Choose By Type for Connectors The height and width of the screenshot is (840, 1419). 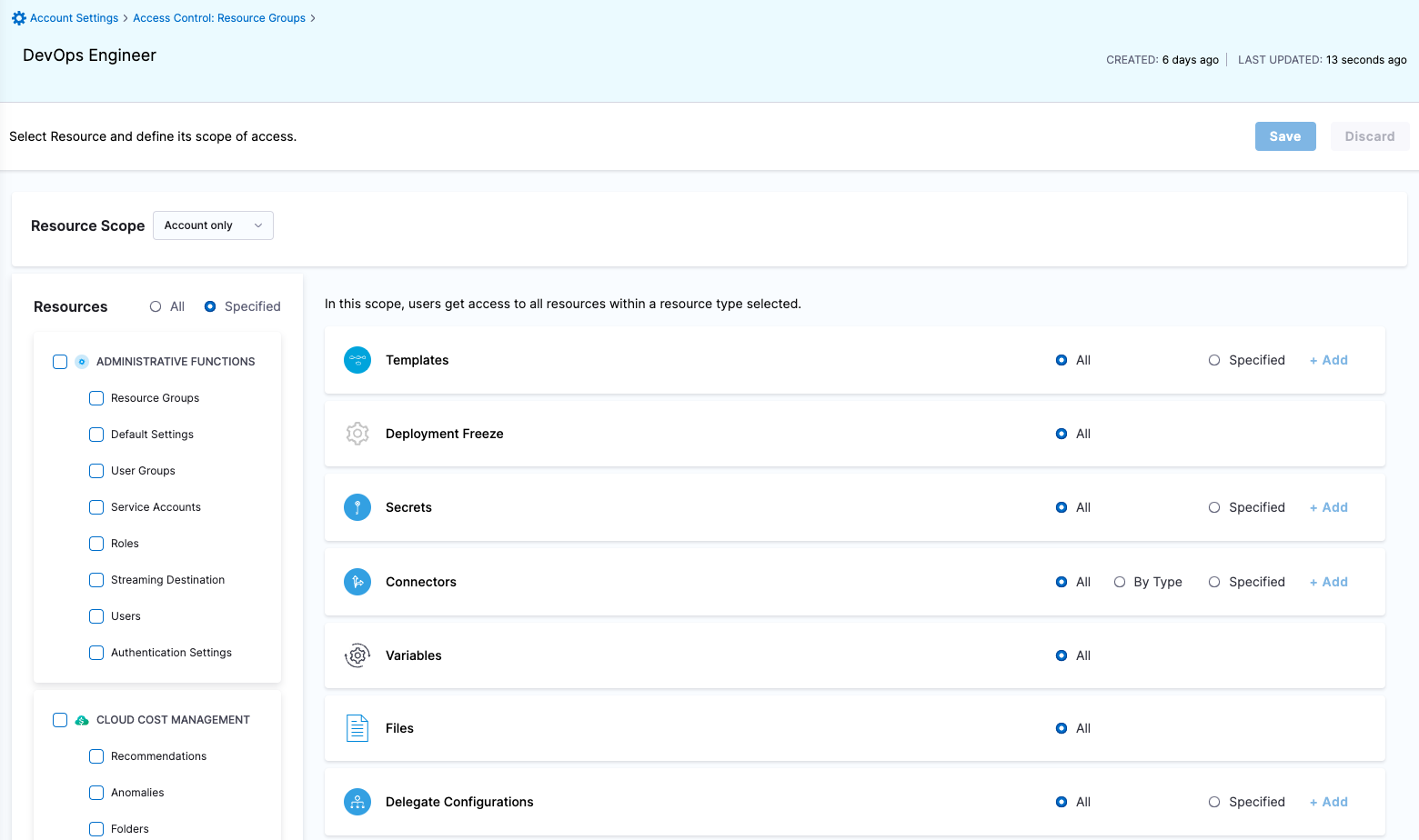1119,582
